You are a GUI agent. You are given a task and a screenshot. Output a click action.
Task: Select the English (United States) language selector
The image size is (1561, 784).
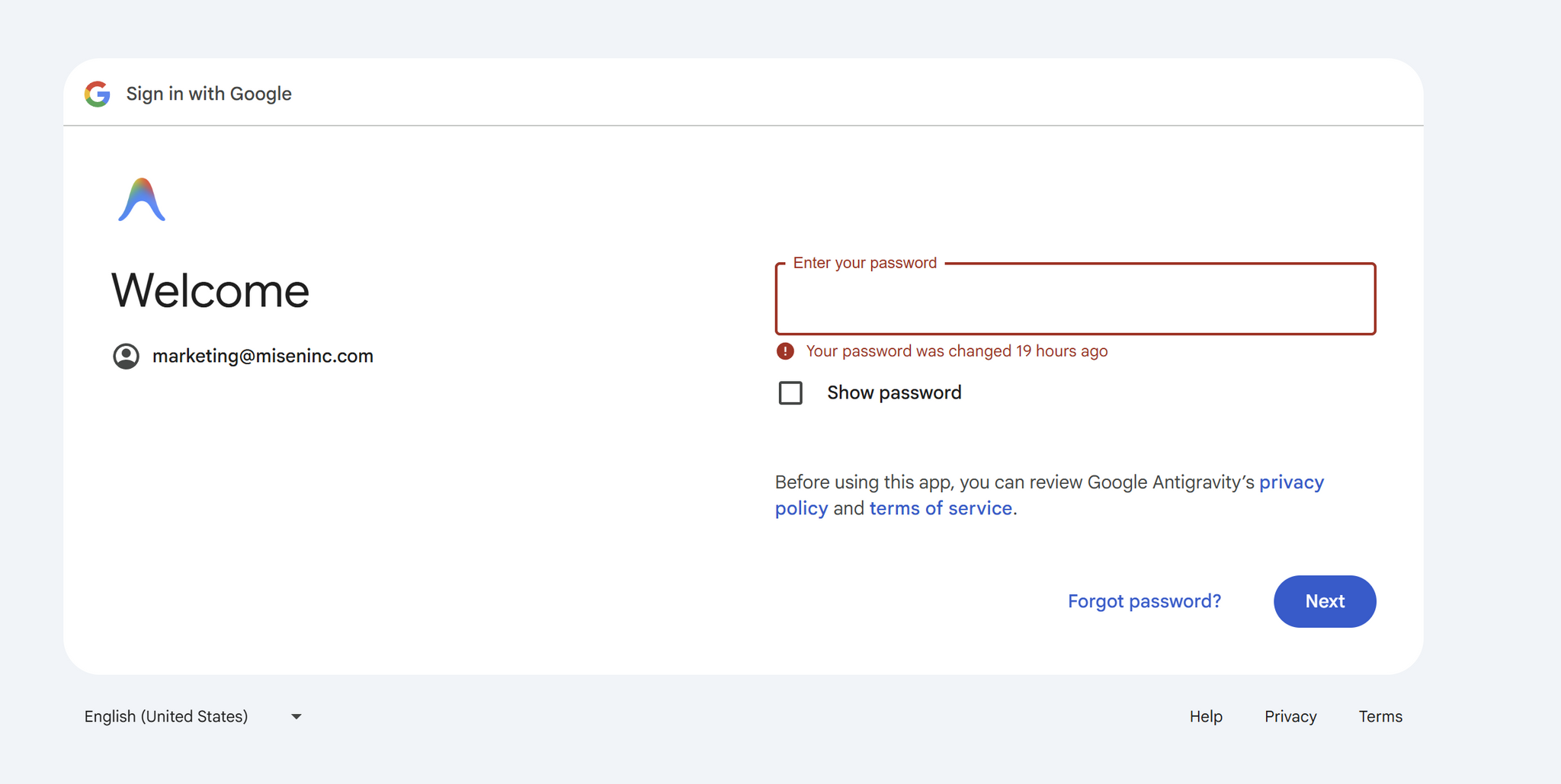[194, 716]
